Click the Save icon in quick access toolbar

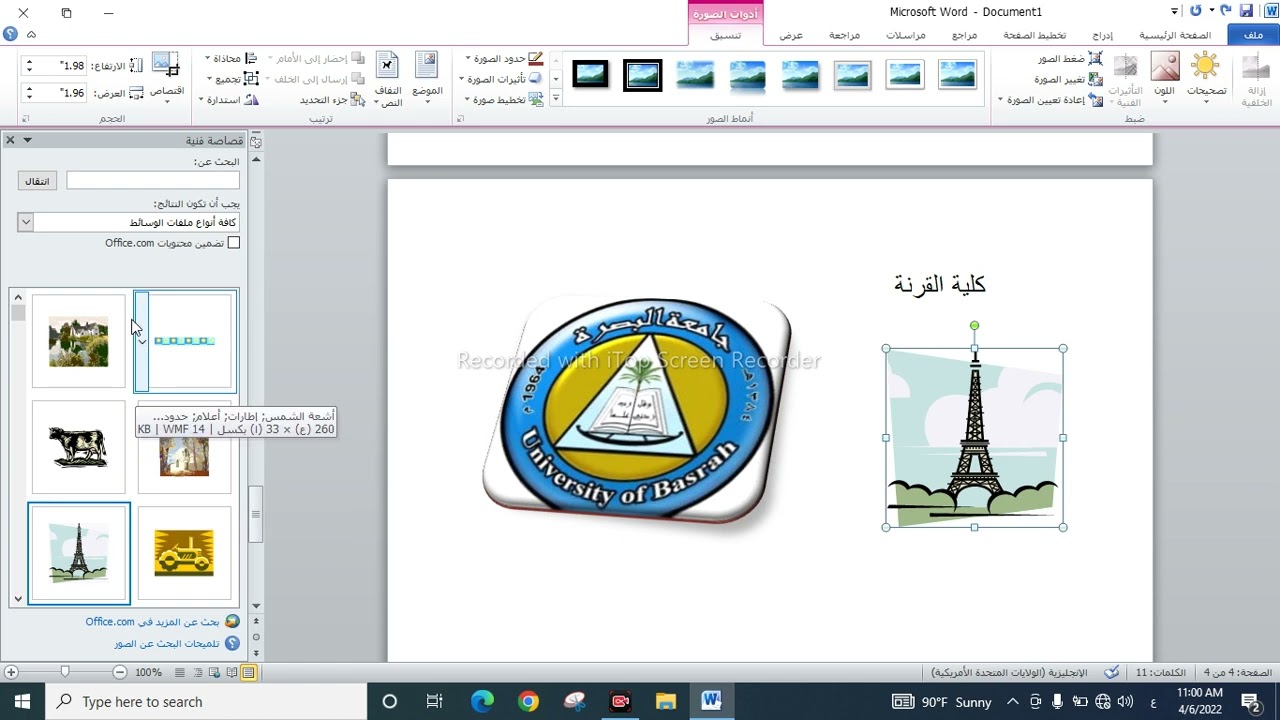click(1246, 11)
